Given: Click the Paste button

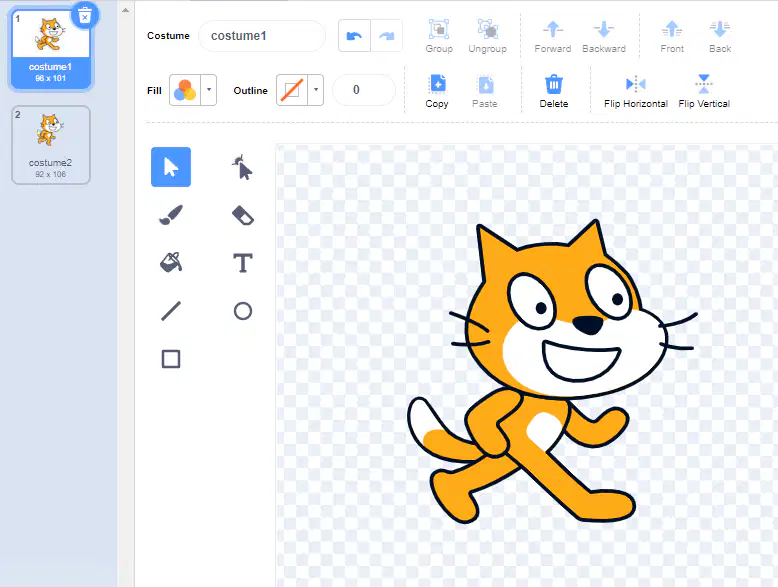Looking at the screenshot, I should (485, 91).
